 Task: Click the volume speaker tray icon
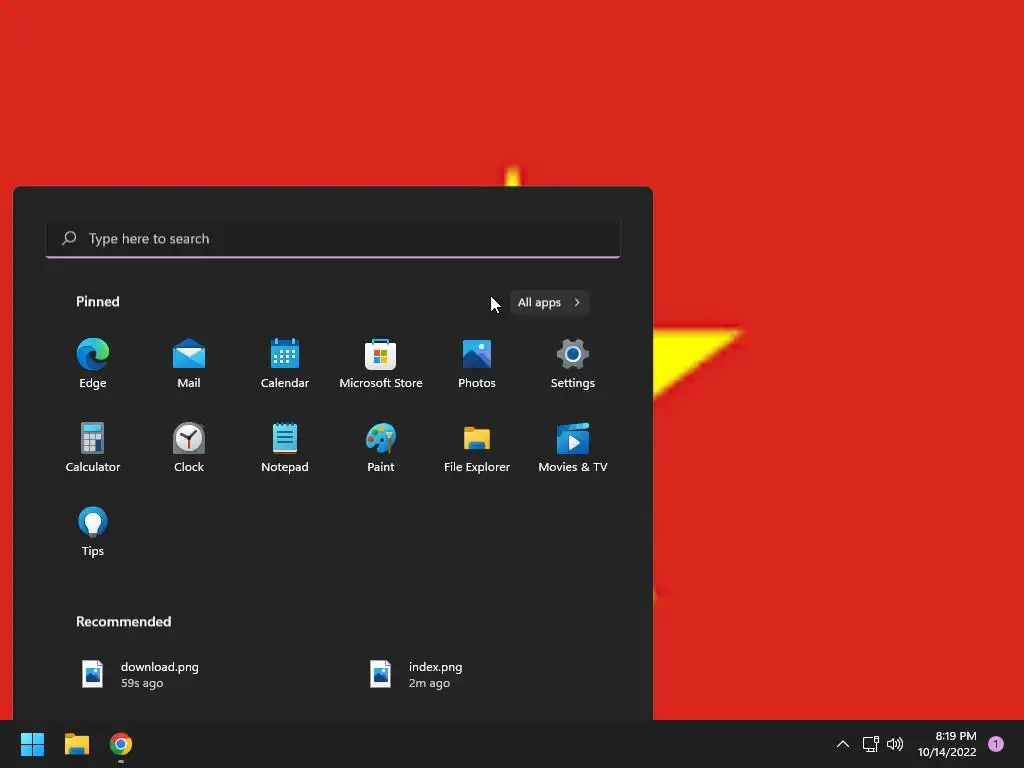coord(895,744)
